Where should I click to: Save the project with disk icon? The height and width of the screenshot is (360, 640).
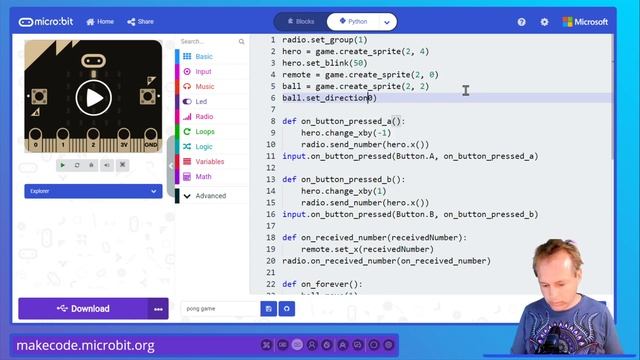(x=269, y=309)
